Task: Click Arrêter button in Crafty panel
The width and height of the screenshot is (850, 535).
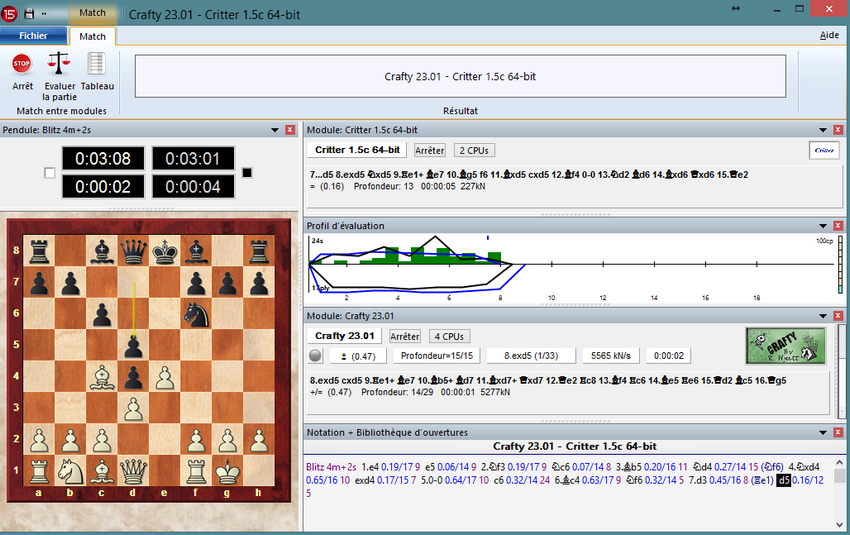Action: pyautogui.click(x=404, y=337)
